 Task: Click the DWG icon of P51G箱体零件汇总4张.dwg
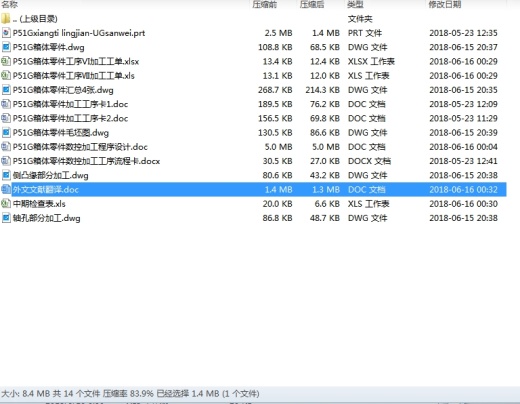point(6,90)
